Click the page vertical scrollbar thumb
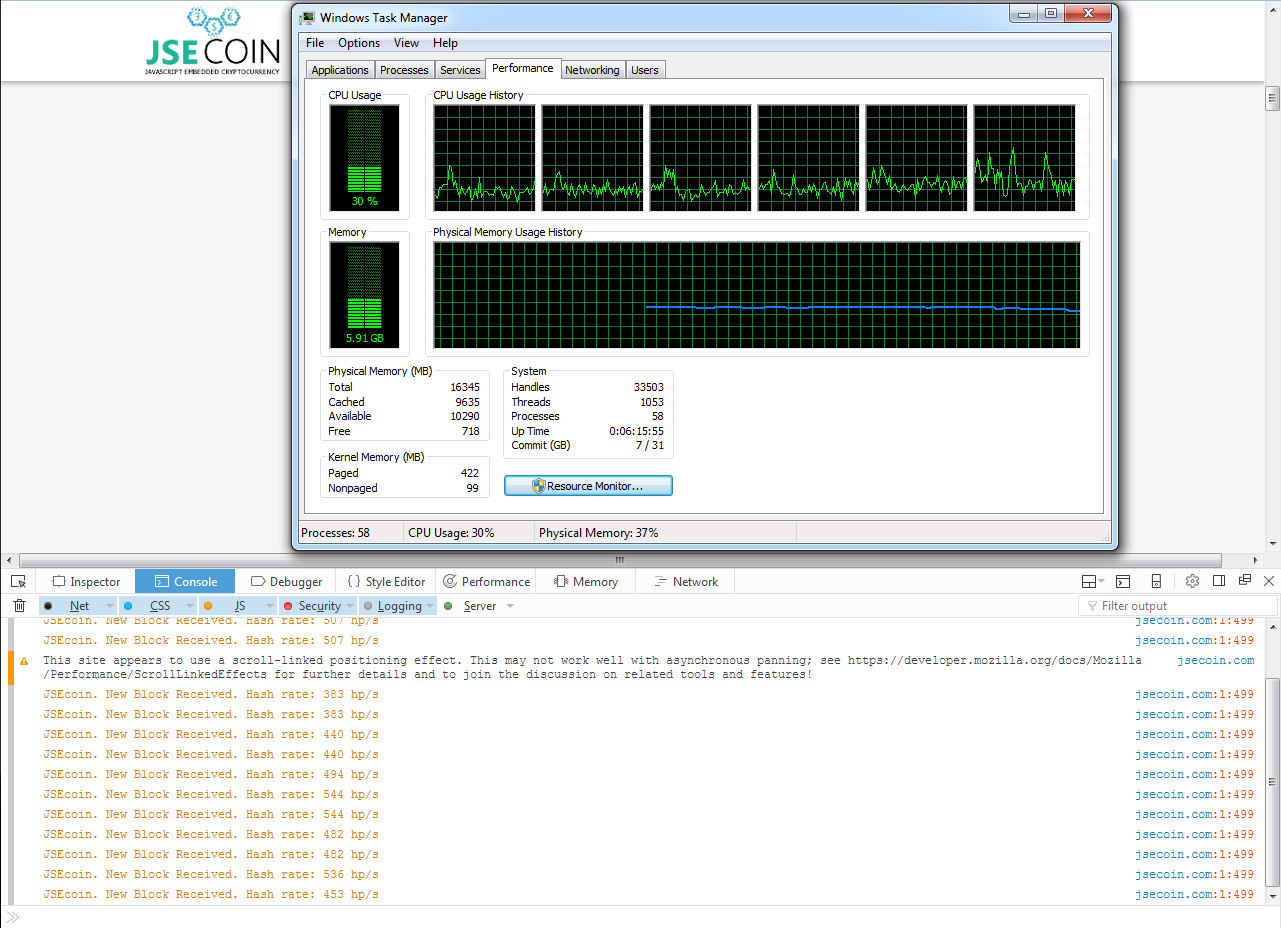The height and width of the screenshot is (928, 1281). click(1272, 98)
